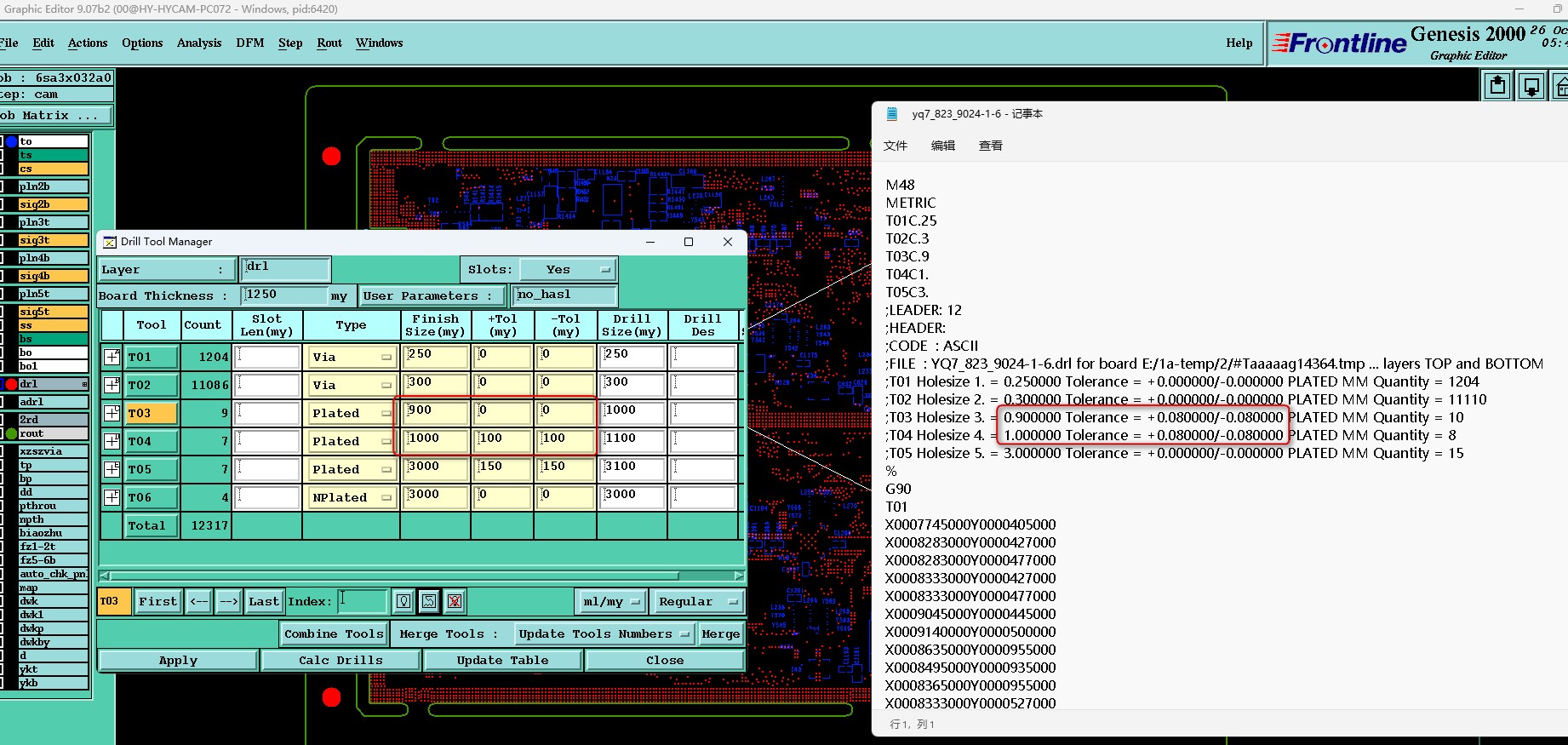Click the downward-arrow box icon in top-right toolbar
The image size is (1568, 745).
[1531, 86]
